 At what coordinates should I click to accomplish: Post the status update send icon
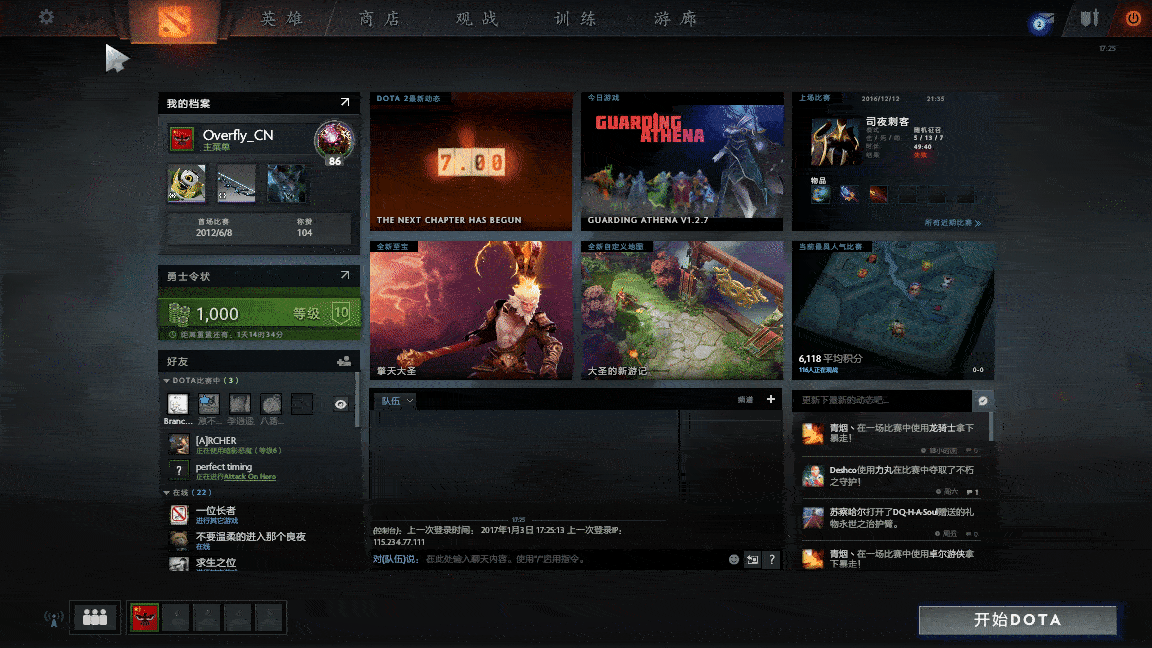[983, 400]
